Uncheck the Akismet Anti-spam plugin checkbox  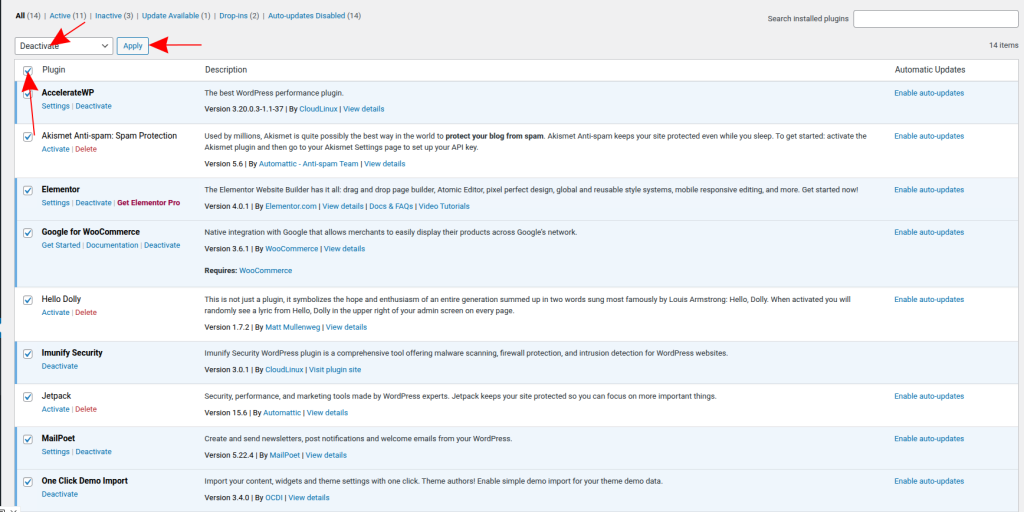point(28,137)
